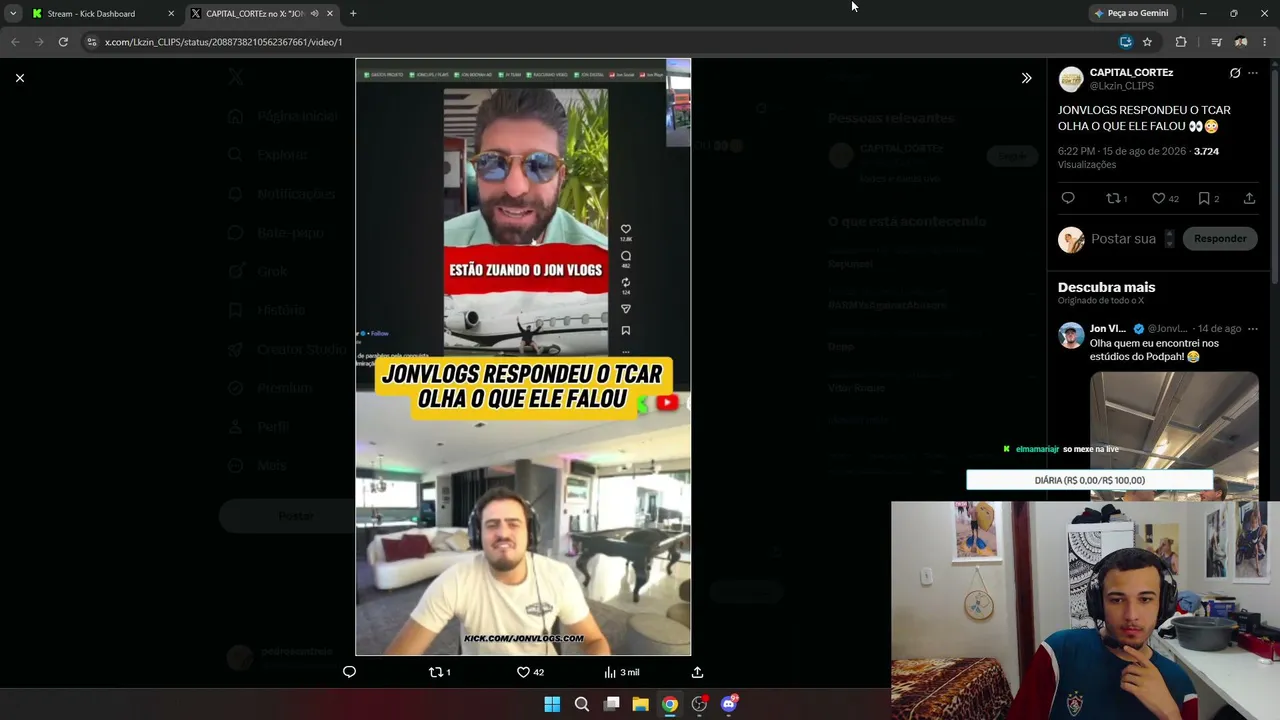This screenshot has width=1280, height=720.
Task: Close the CAPITAL_CORTEz no X tab
Action: [330, 14]
